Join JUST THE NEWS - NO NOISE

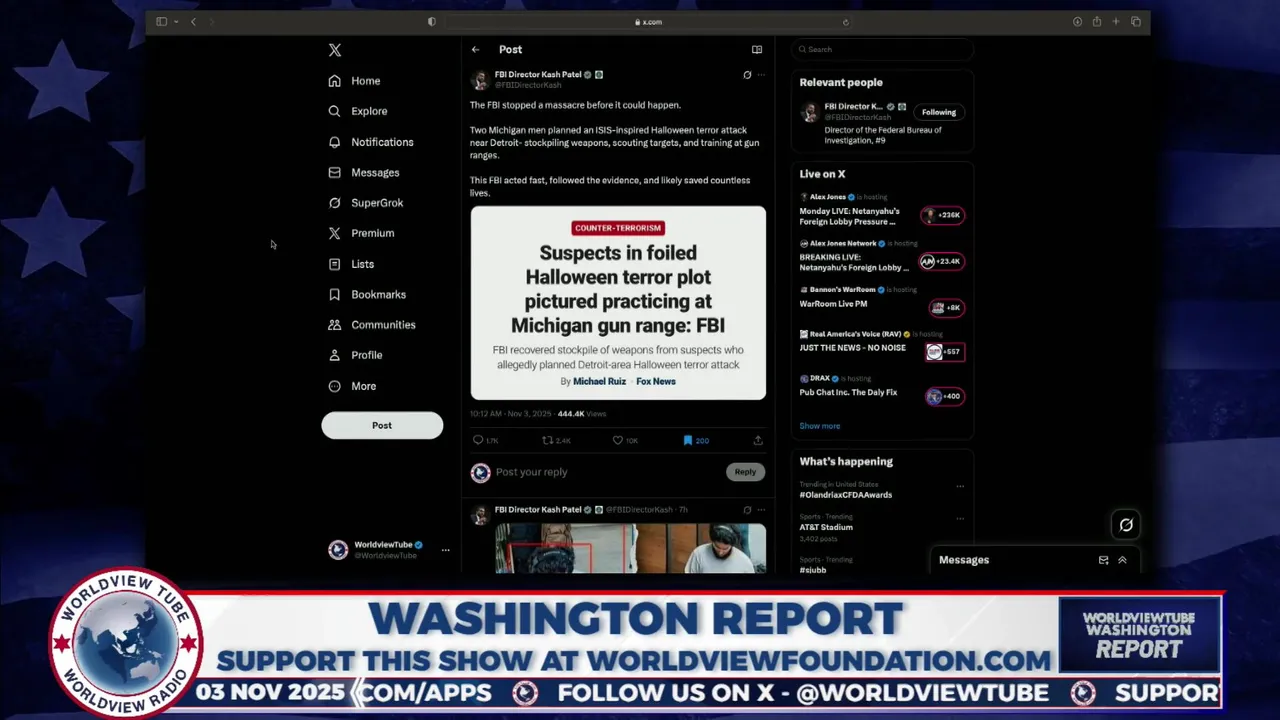coord(944,351)
